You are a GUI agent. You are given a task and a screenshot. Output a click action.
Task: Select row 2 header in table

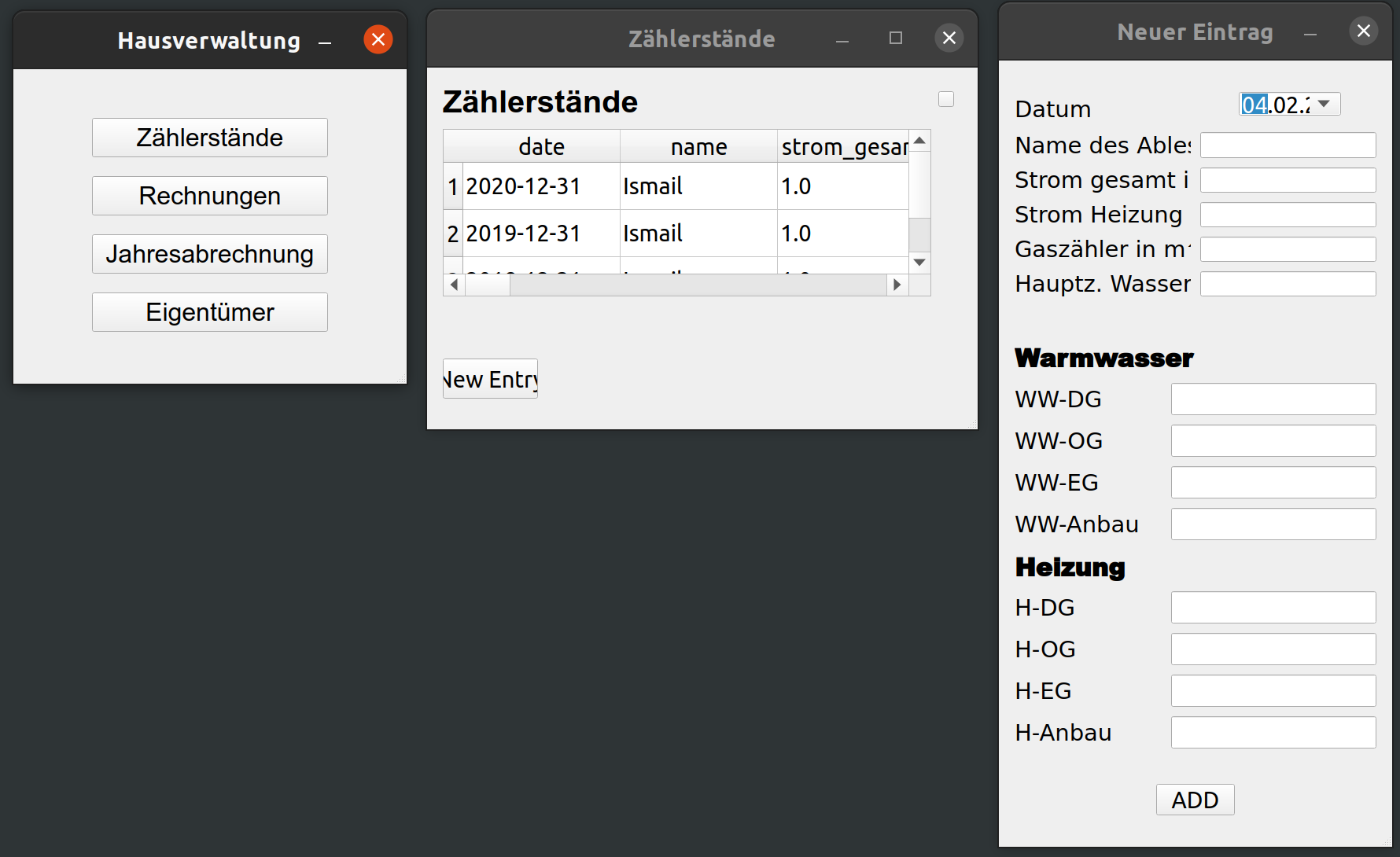(453, 234)
